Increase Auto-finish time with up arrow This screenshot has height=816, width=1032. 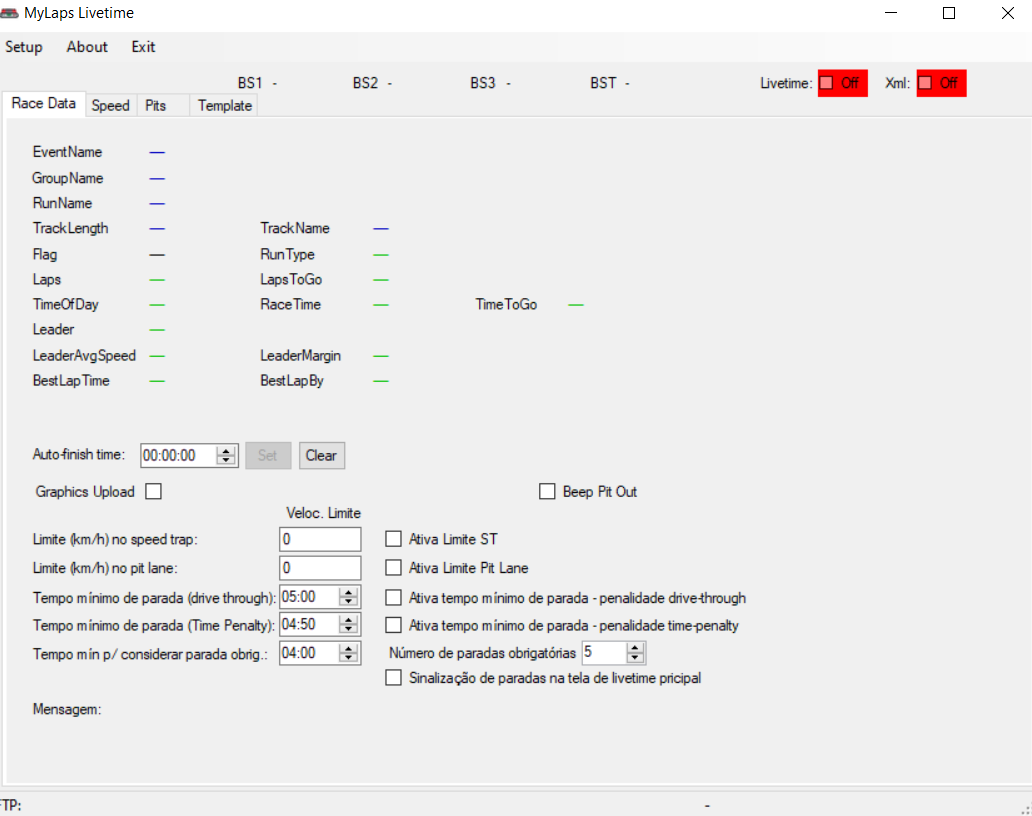[226, 451]
